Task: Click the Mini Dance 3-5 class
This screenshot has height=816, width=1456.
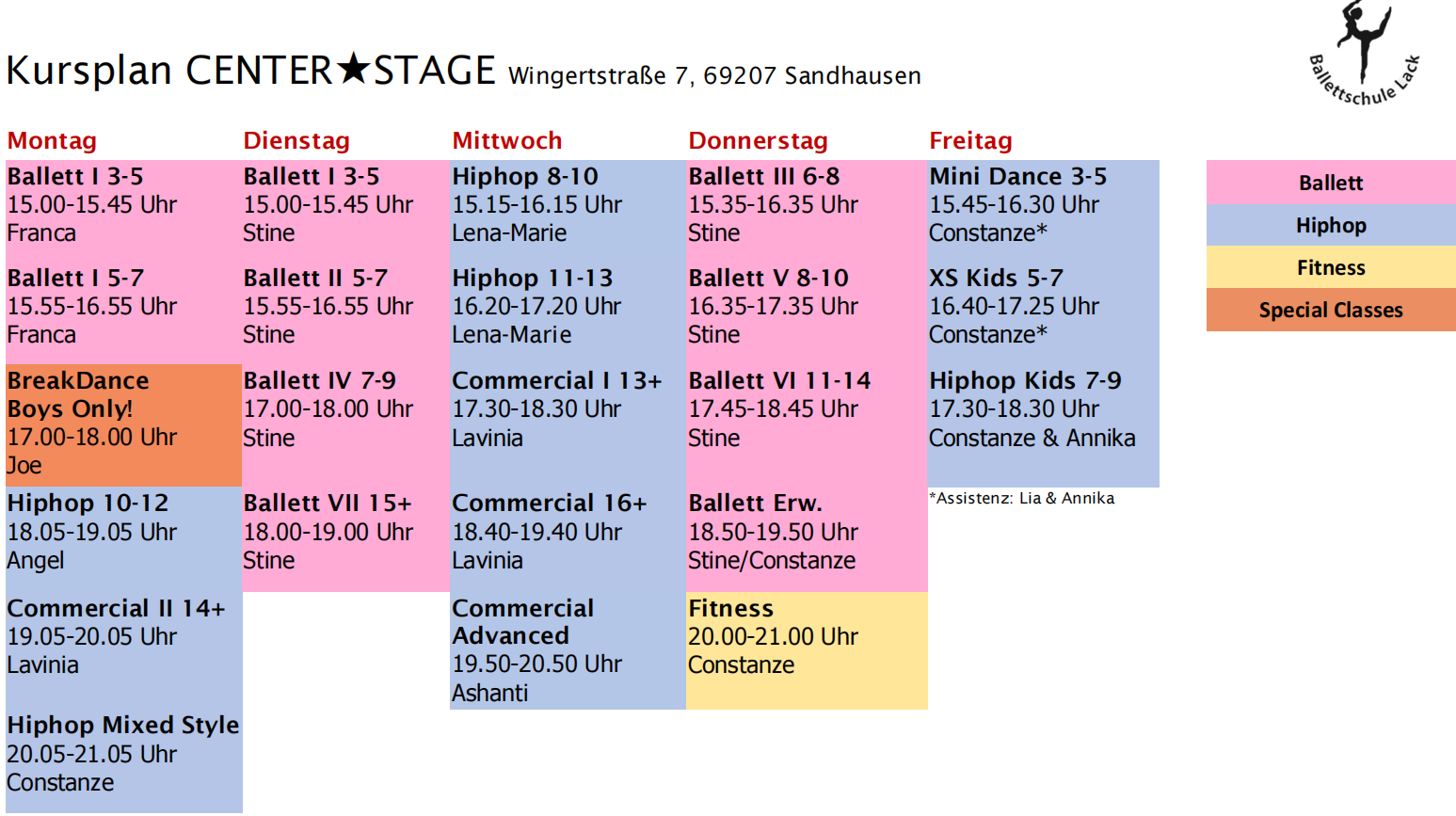Action: click(x=1042, y=204)
